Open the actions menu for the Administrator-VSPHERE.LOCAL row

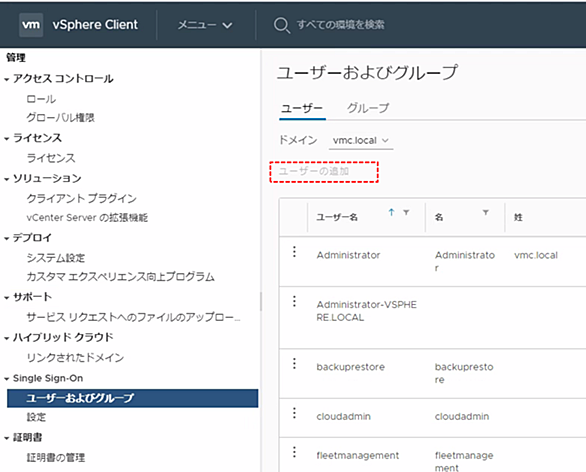[x=294, y=301]
